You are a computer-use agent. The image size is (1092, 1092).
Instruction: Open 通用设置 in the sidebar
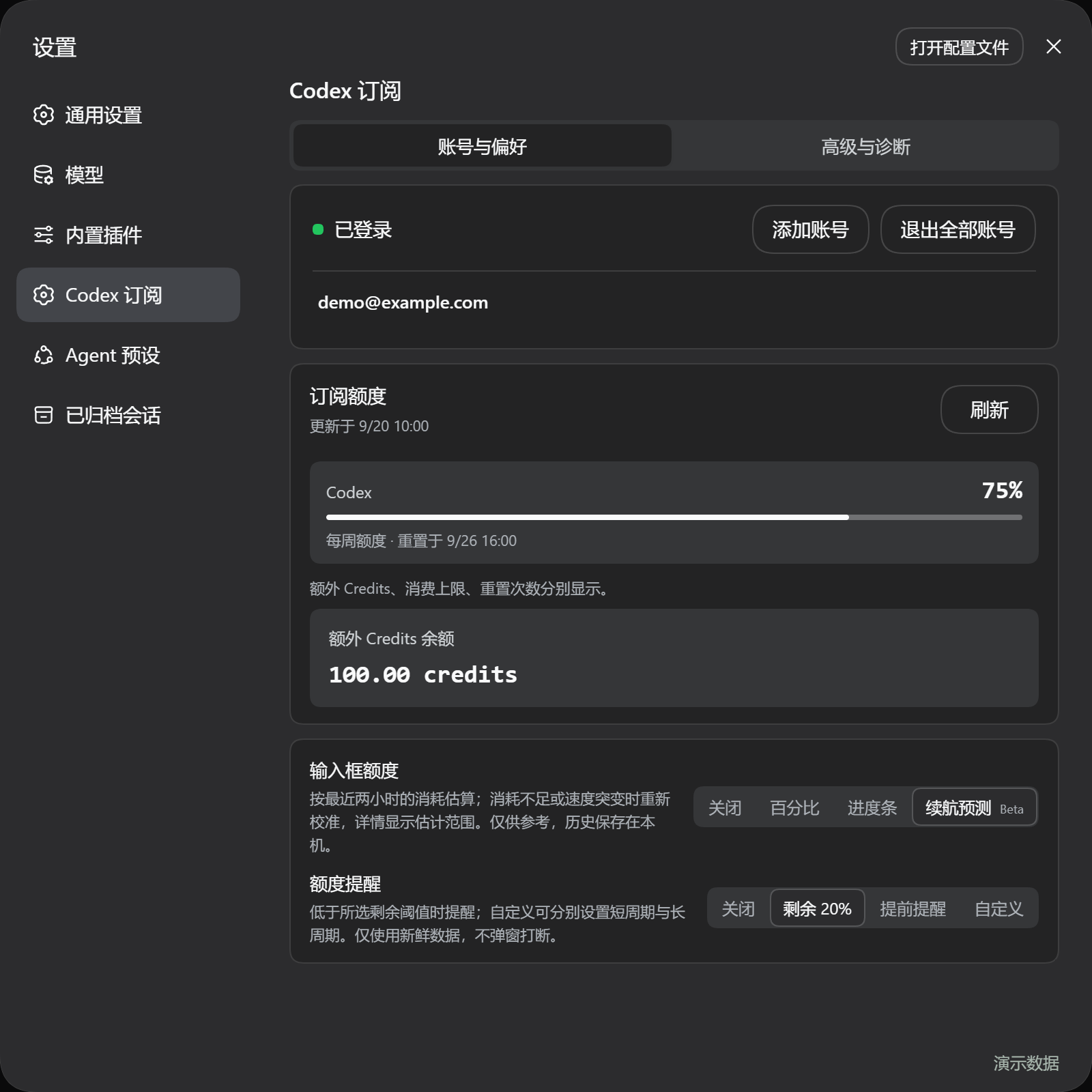pyautogui.click(x=128, y=115)
